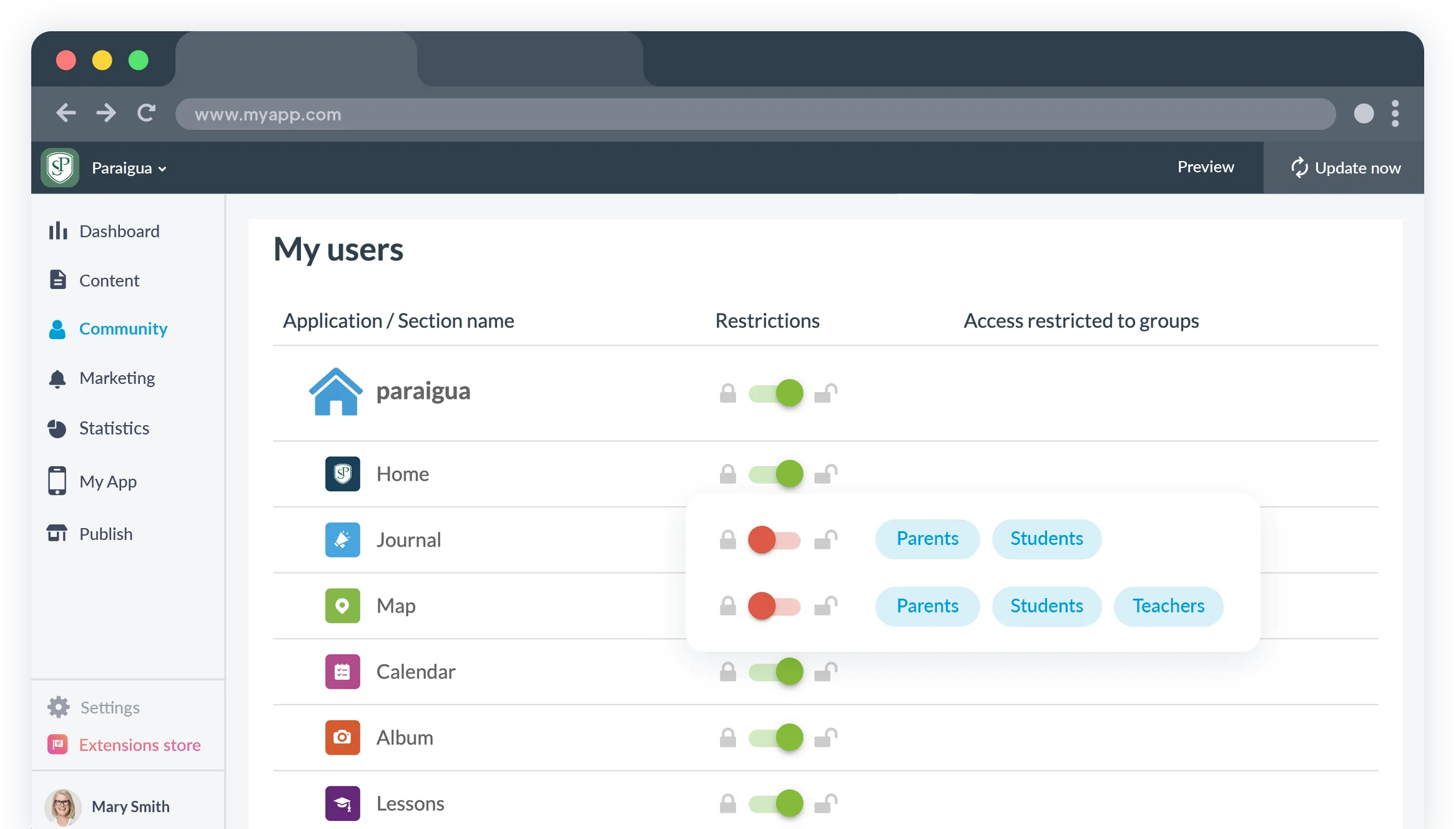The image size is (1456, 829).
Task: Go to the Statistics menu item
Action: coord(114,428)
